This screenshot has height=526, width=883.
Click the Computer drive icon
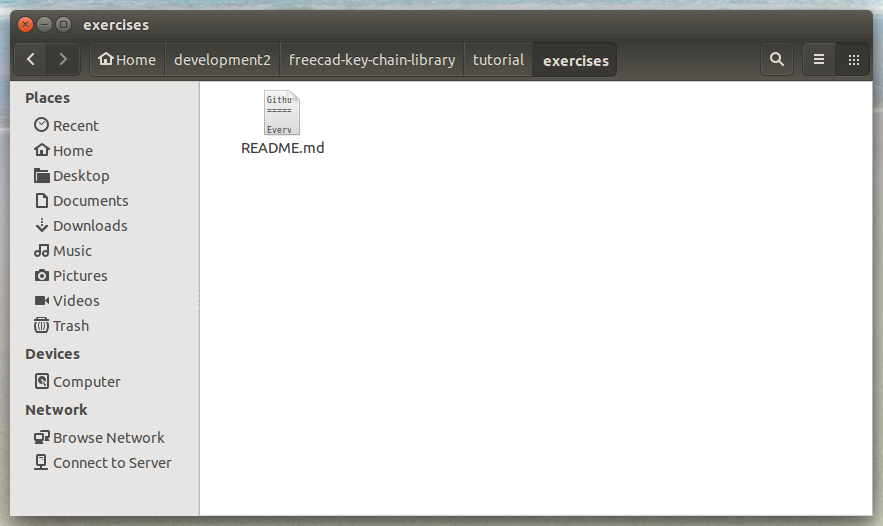point(41,381)
